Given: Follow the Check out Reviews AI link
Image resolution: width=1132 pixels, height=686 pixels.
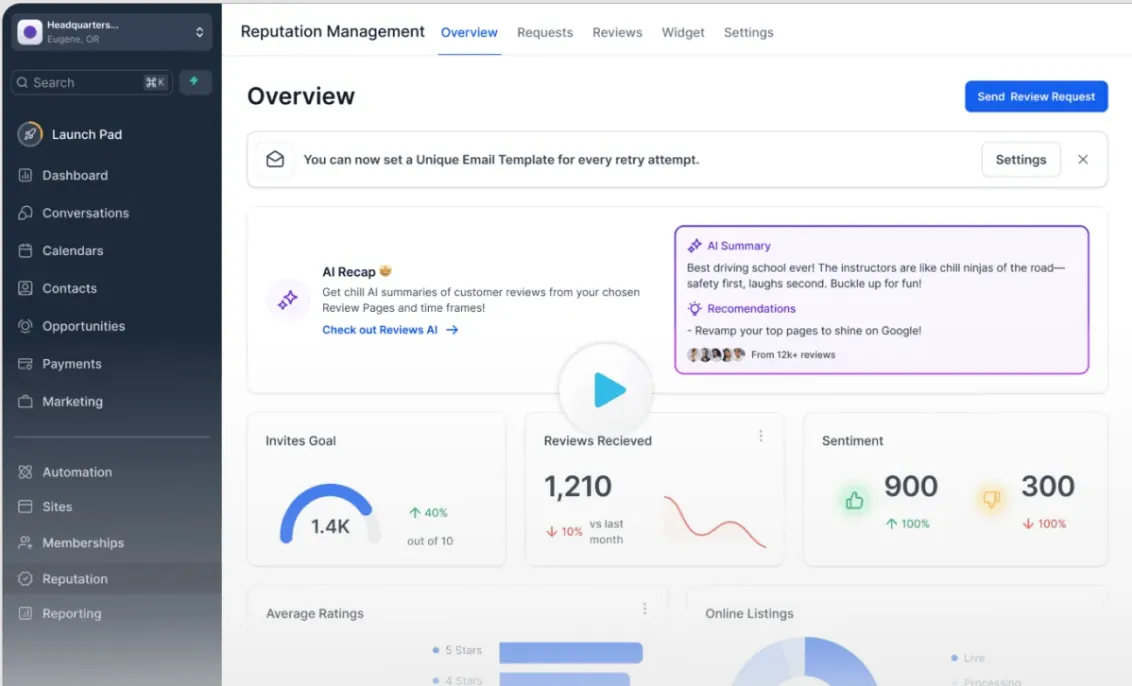Looking at the screenshot, I should click(380, 329).
